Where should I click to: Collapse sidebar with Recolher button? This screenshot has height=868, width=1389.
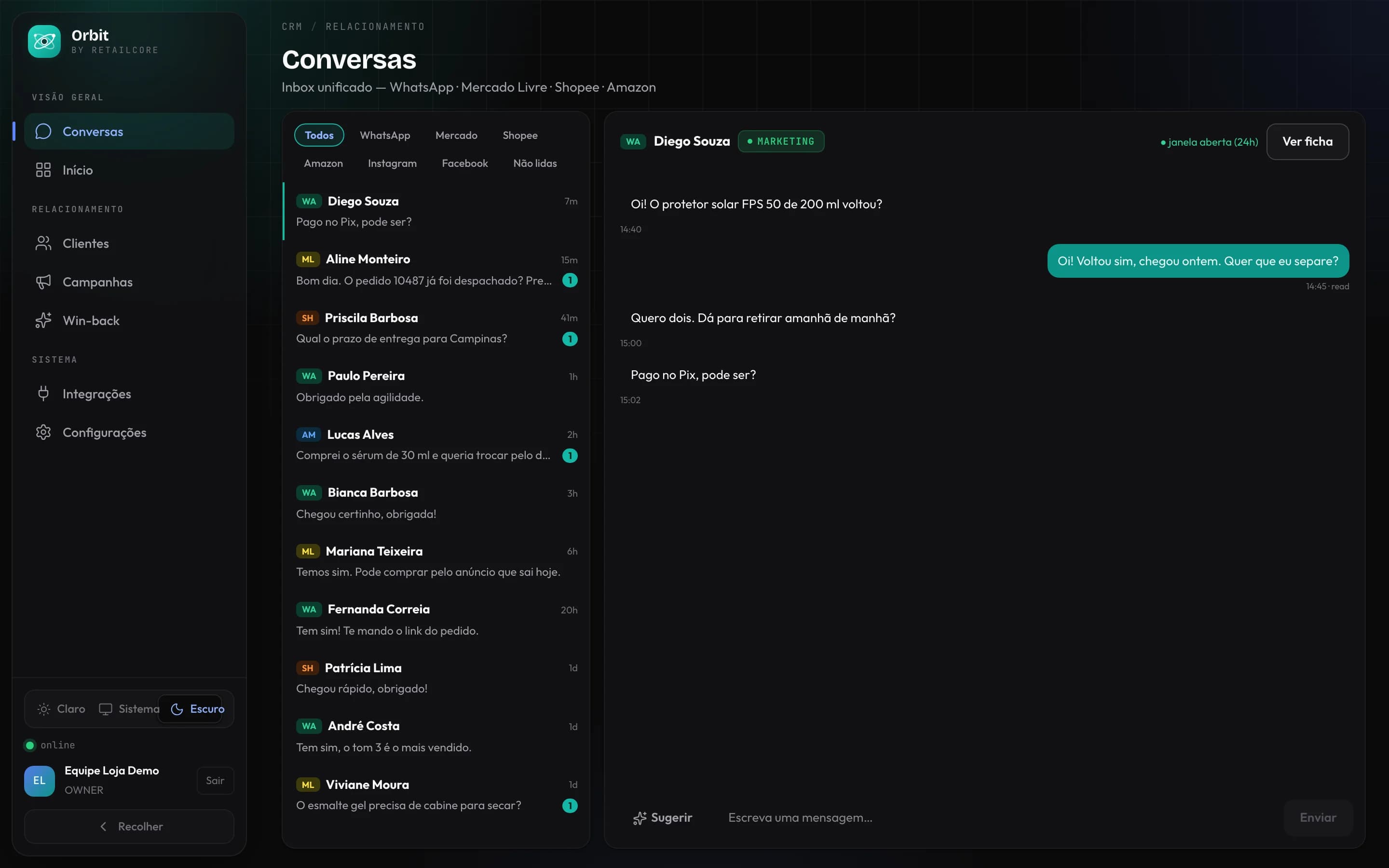[129, 827]
